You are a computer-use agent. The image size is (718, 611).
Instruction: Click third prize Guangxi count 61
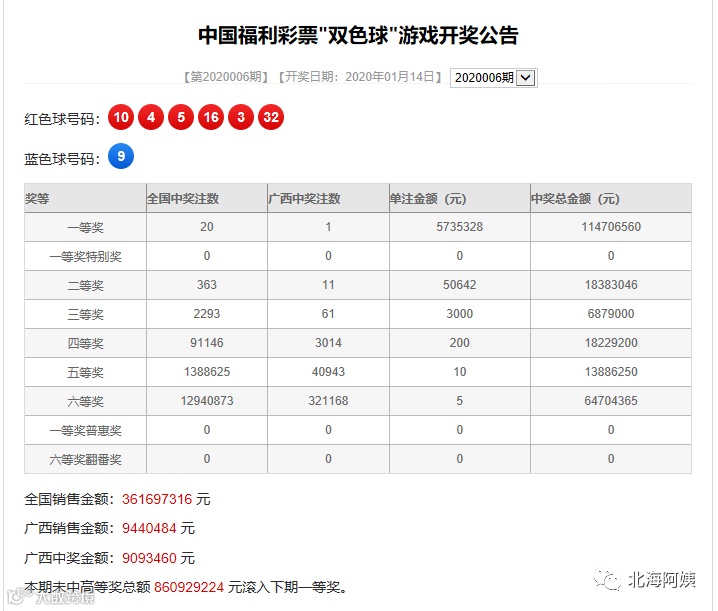point(328,314)
